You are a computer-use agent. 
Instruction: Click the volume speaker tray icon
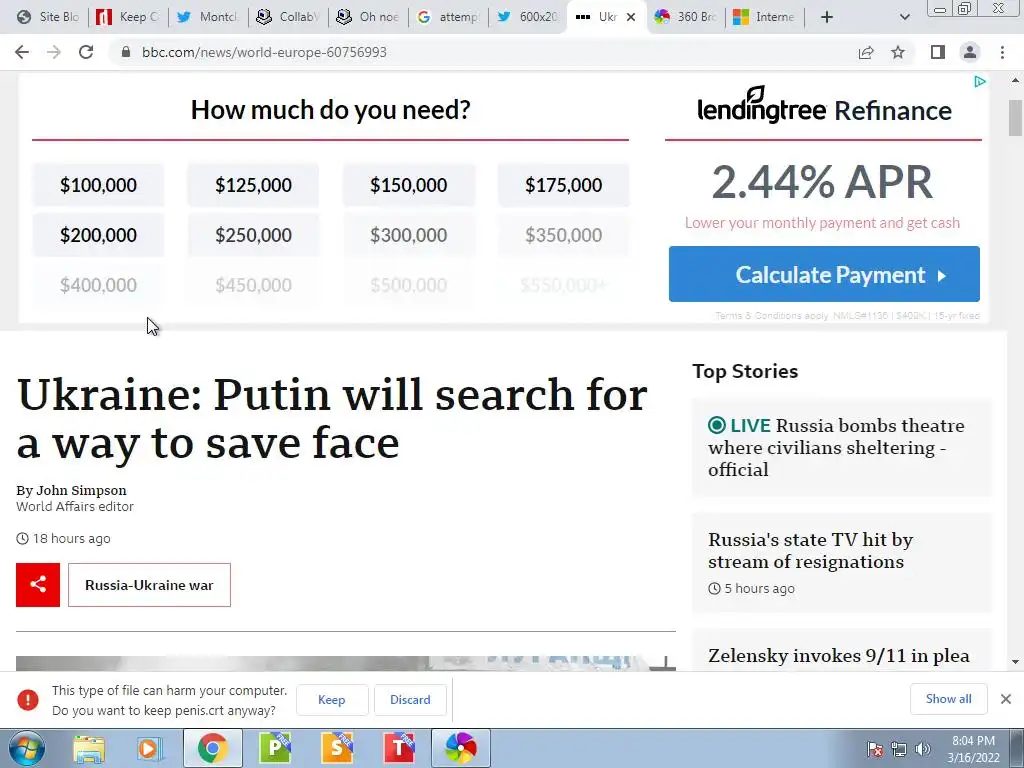click(x=923, y=749)
